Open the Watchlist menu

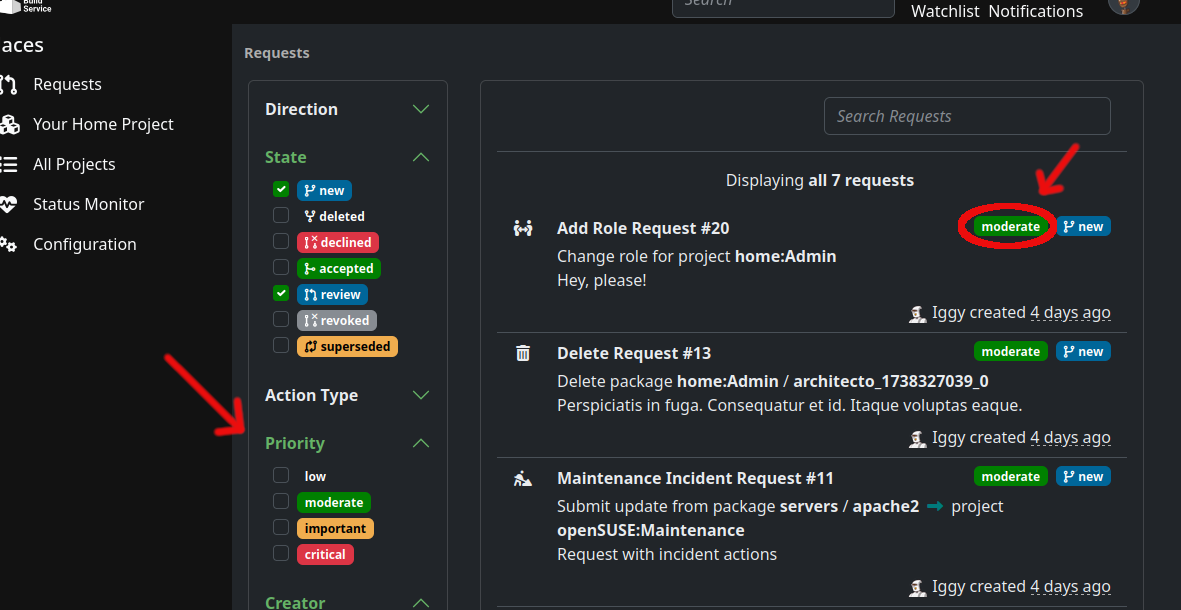click(944, 11)
